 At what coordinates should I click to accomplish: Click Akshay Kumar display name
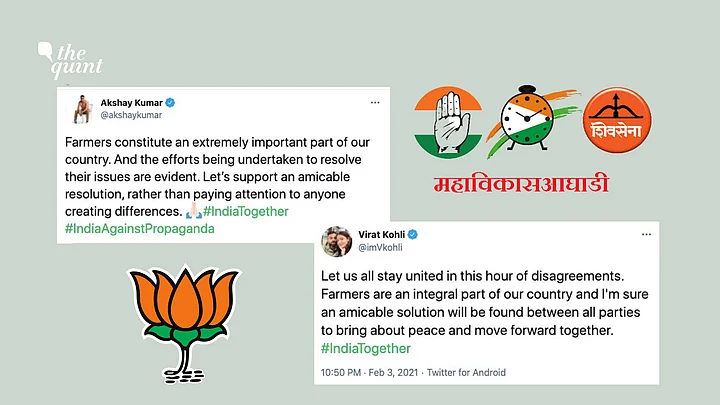coord(131,102)
